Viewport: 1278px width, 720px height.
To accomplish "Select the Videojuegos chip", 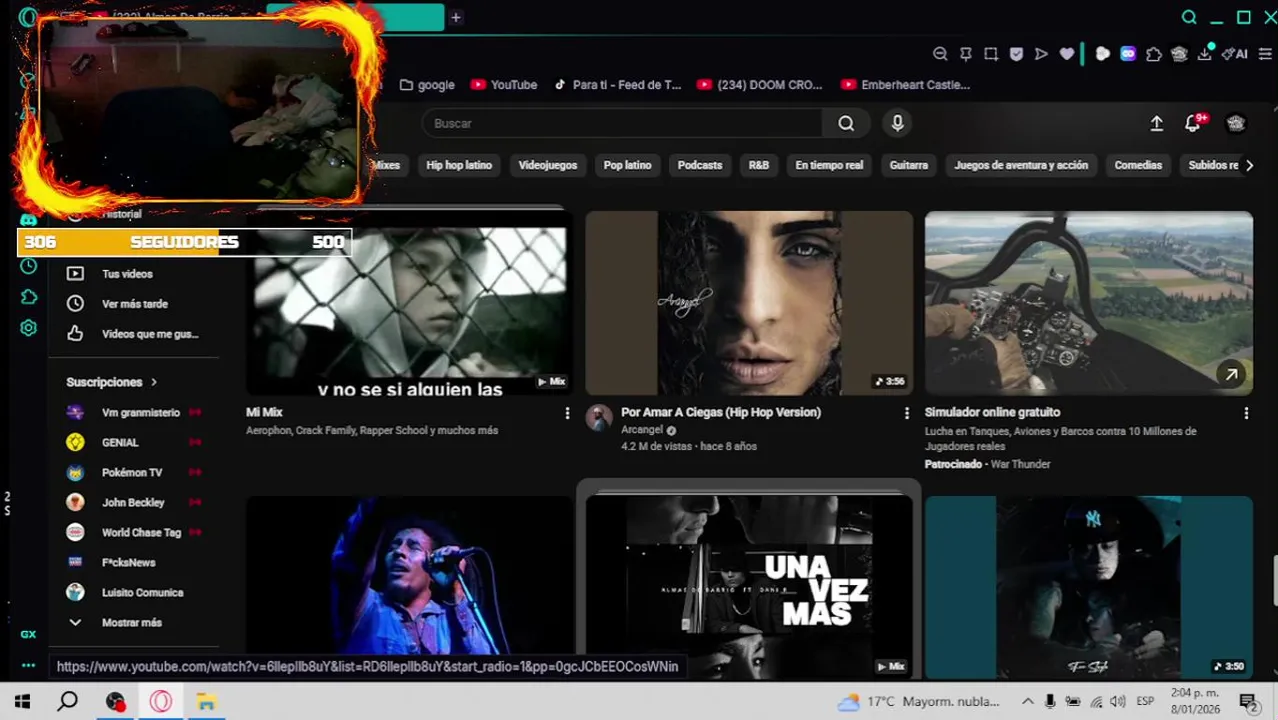I will (x=547, y=165).
